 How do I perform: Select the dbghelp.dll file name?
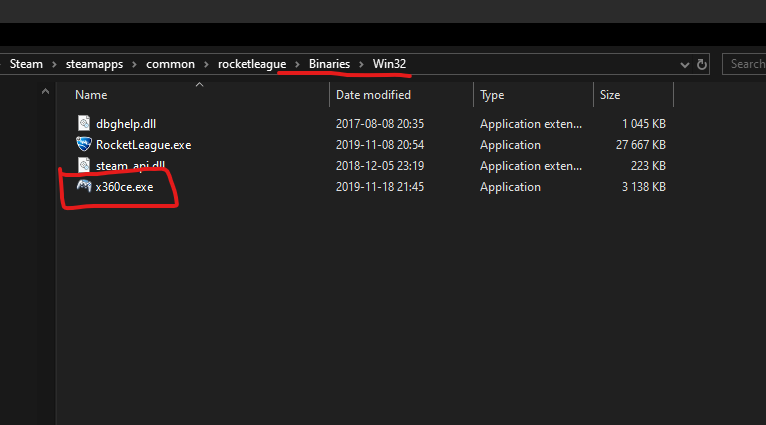(x=126, y=124)
